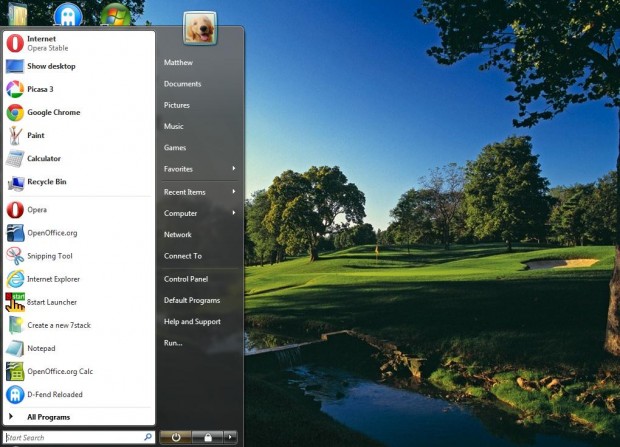Viewport: 620px width, 447px height.
Task: Click the All Programs label
Action: 48,417
